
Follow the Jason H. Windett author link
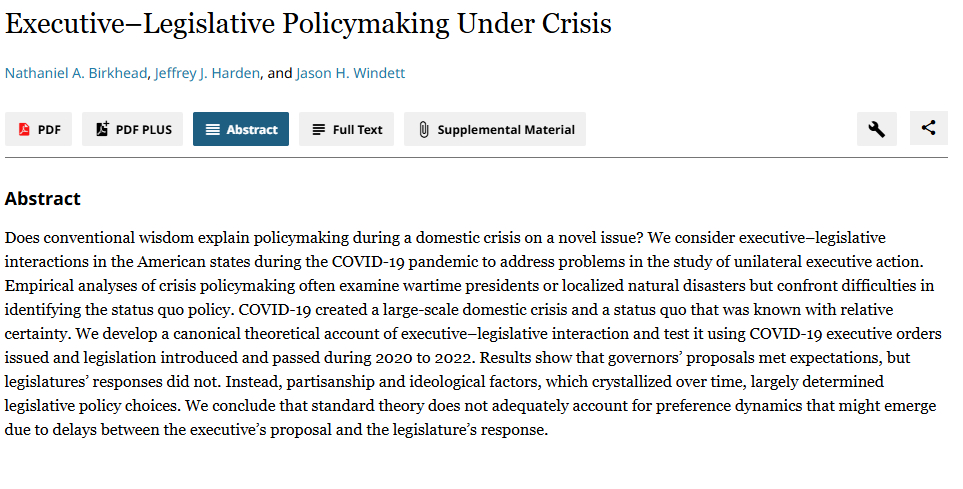click(351, 73)
